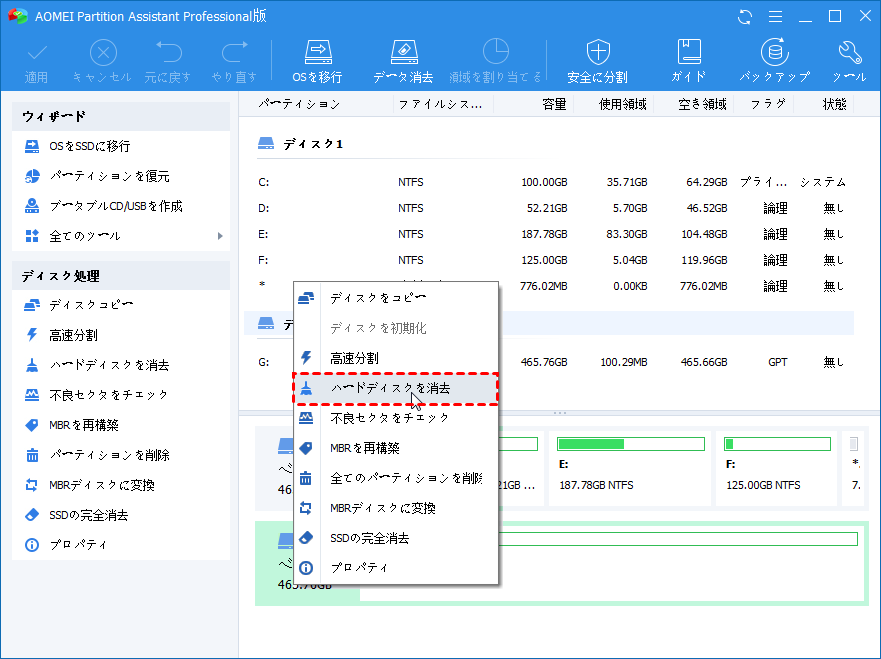Select the F: partition row

[549, 260]
